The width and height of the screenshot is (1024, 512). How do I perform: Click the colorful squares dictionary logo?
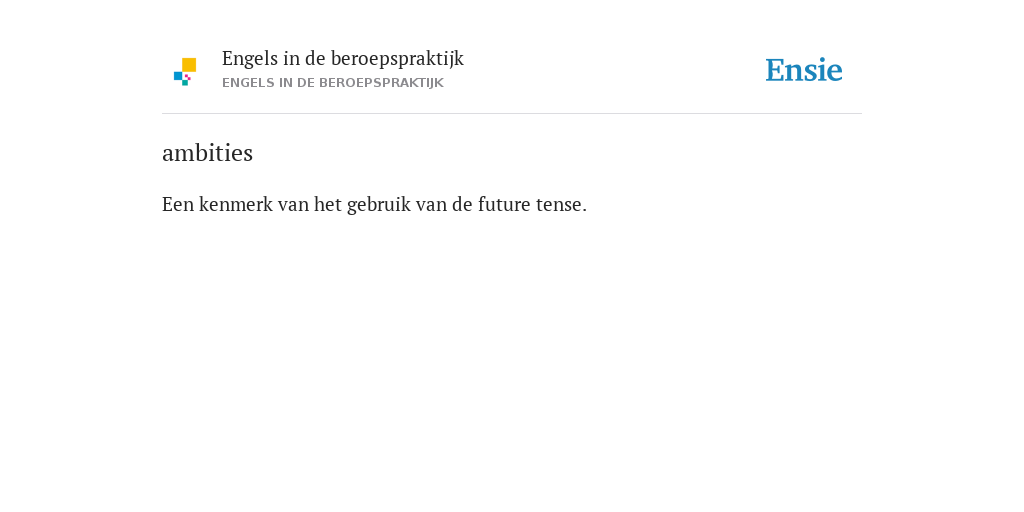[185, 72]
